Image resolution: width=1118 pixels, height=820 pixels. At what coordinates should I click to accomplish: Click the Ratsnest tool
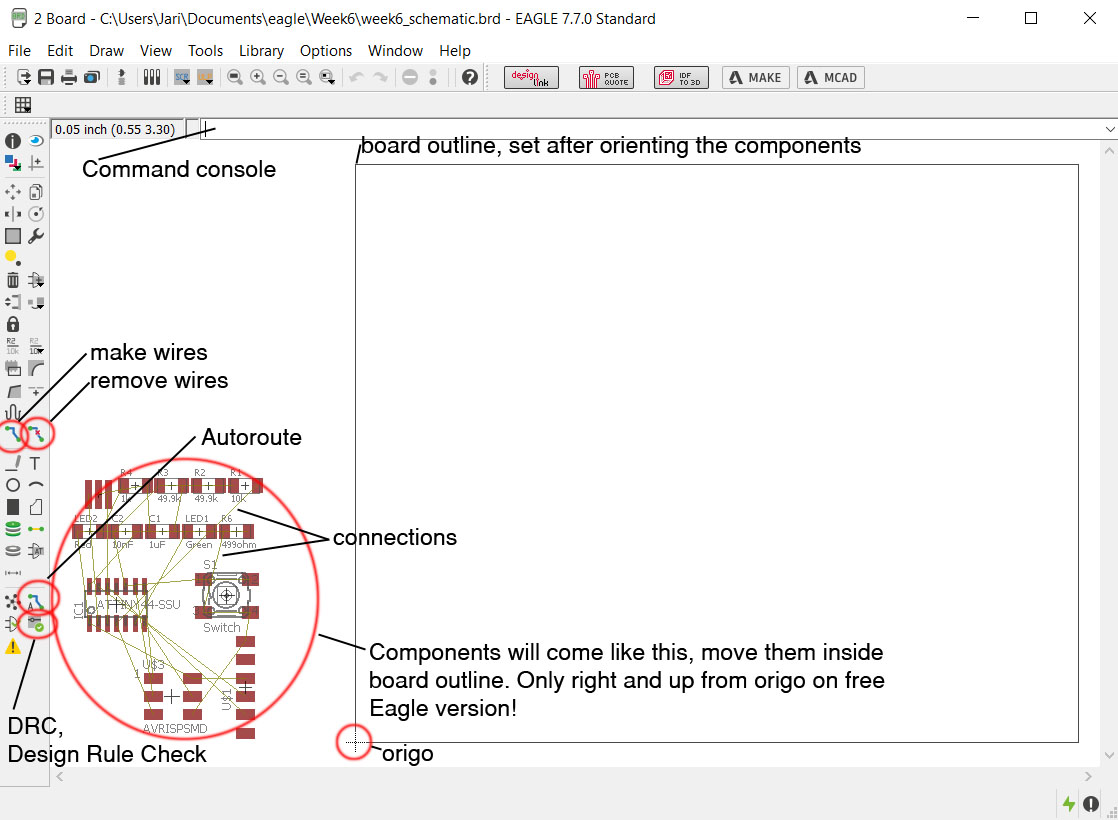tap(13, 603)
